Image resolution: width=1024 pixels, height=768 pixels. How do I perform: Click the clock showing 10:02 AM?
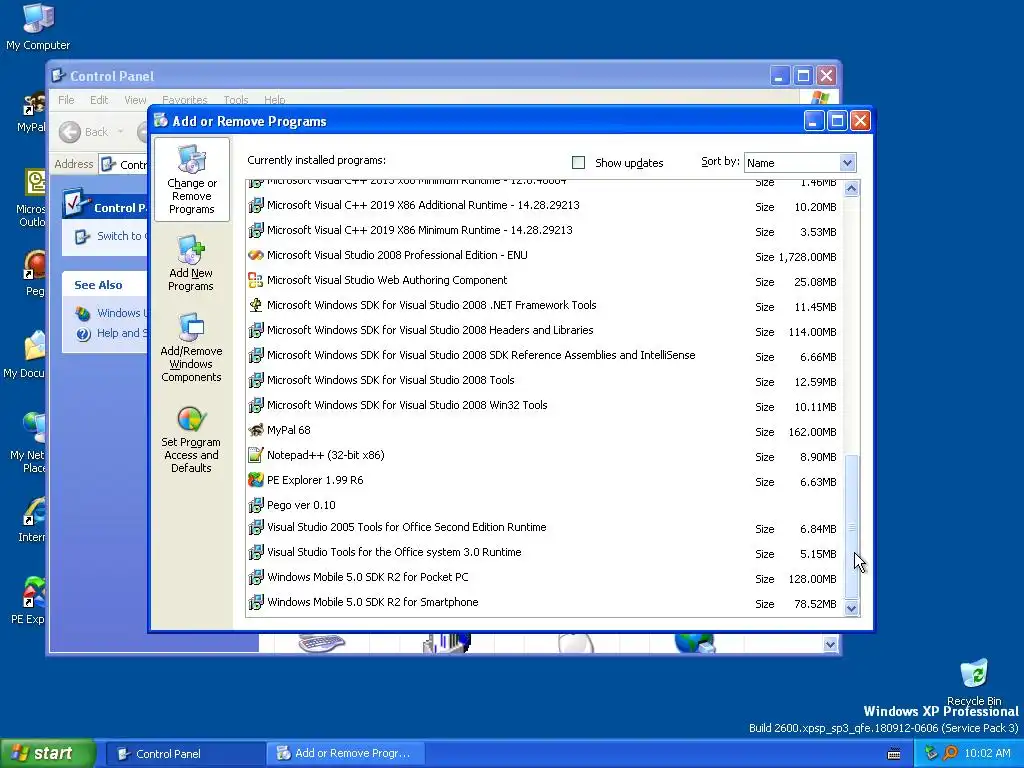pos(987,754)
